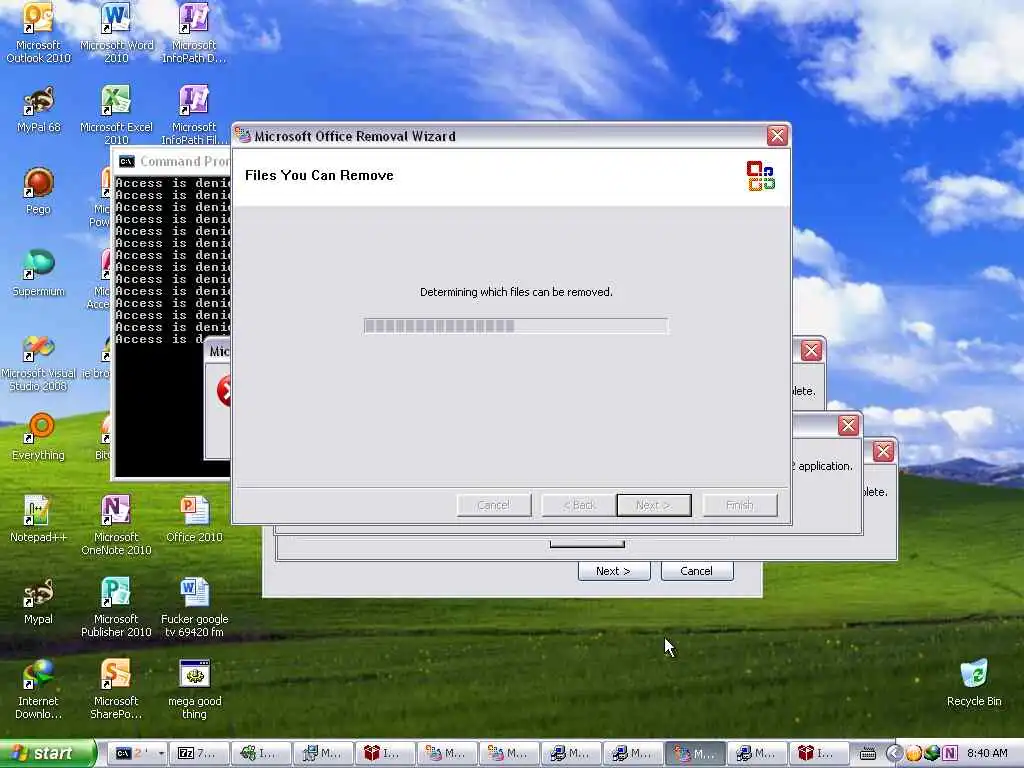Click Cancel in the background setup window
This screenshot has width=1024, height=768.
[x=697, y=571]
